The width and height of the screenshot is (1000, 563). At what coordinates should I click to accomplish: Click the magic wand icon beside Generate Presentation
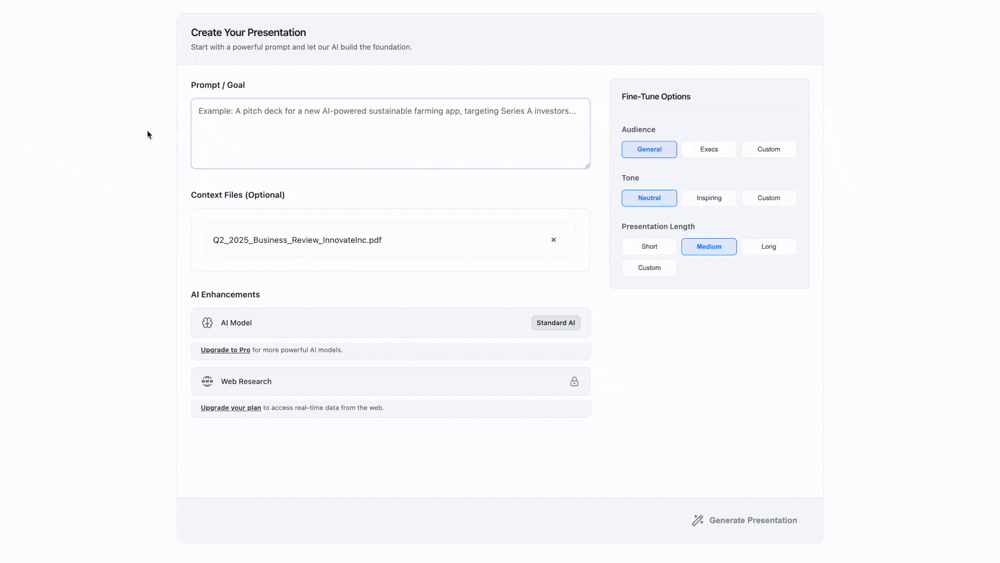698,520
